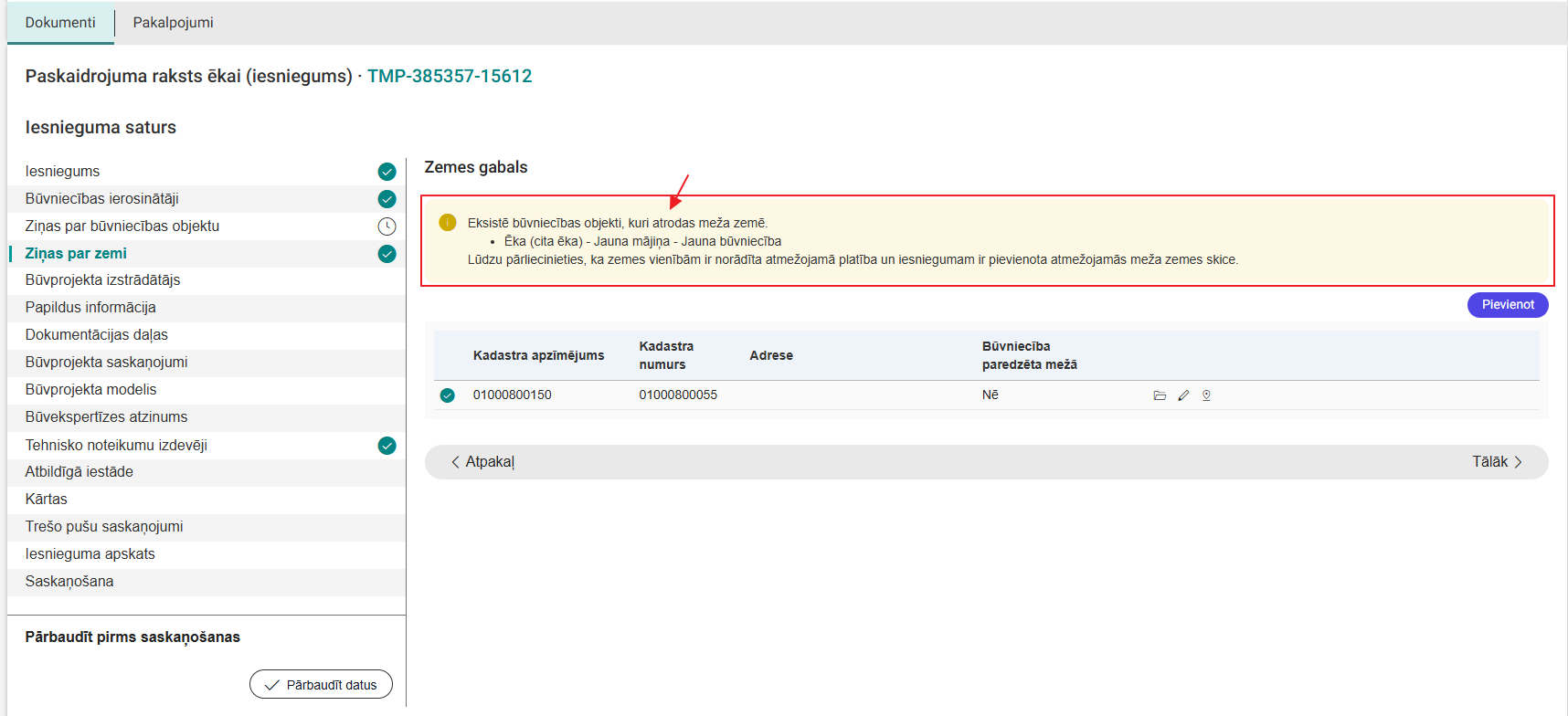This screenshot has width=1568, height=716.
Task: Click the green status check in the table row
Action: coord(447,395)
